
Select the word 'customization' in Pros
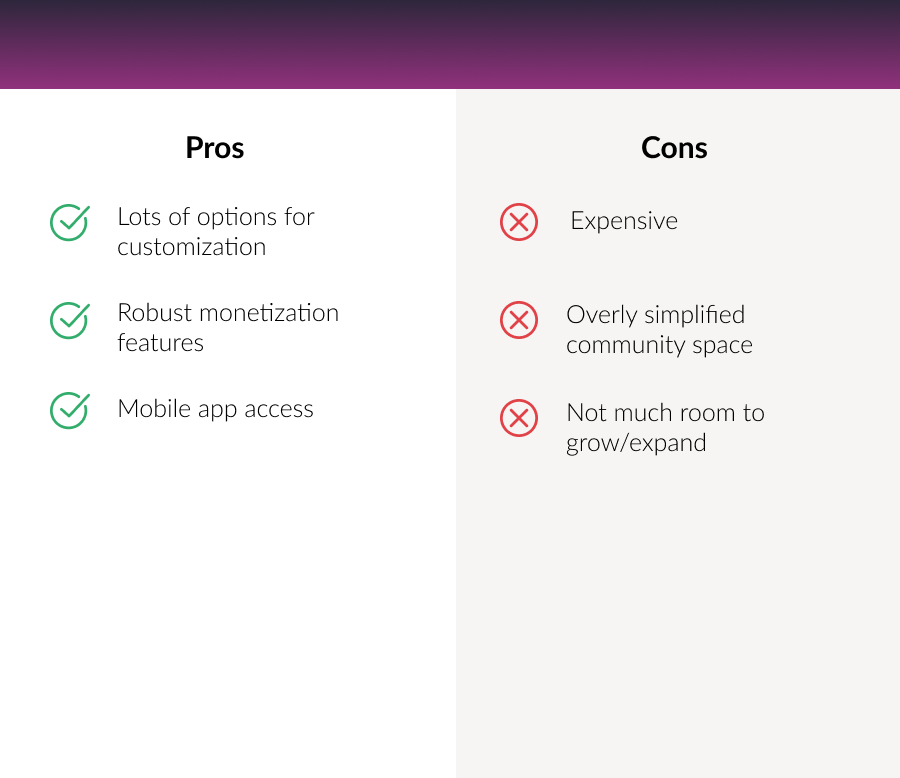pos(191,247)
